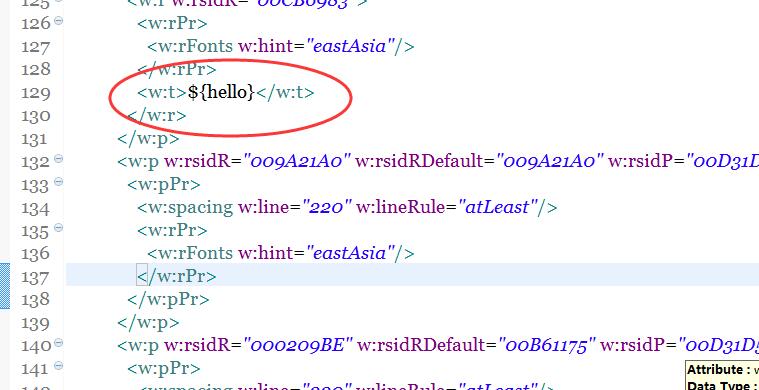Collapse the w:rPr fold on line 135

point(59,228)
